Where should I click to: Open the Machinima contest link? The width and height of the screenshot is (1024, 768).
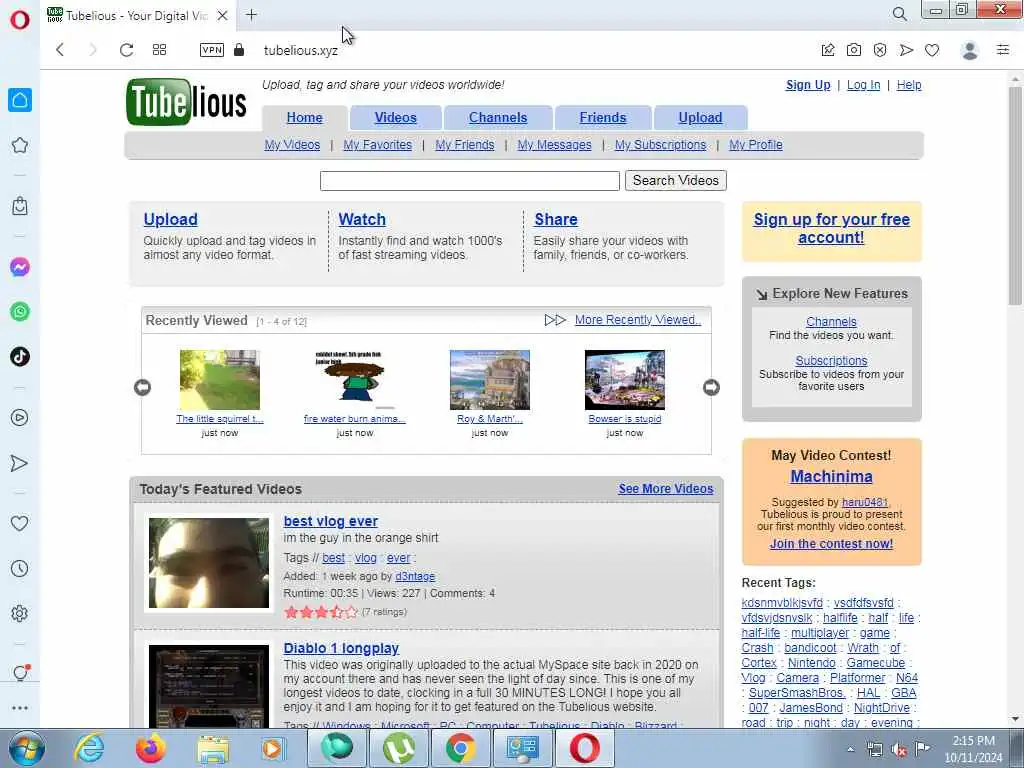point(831,476)
